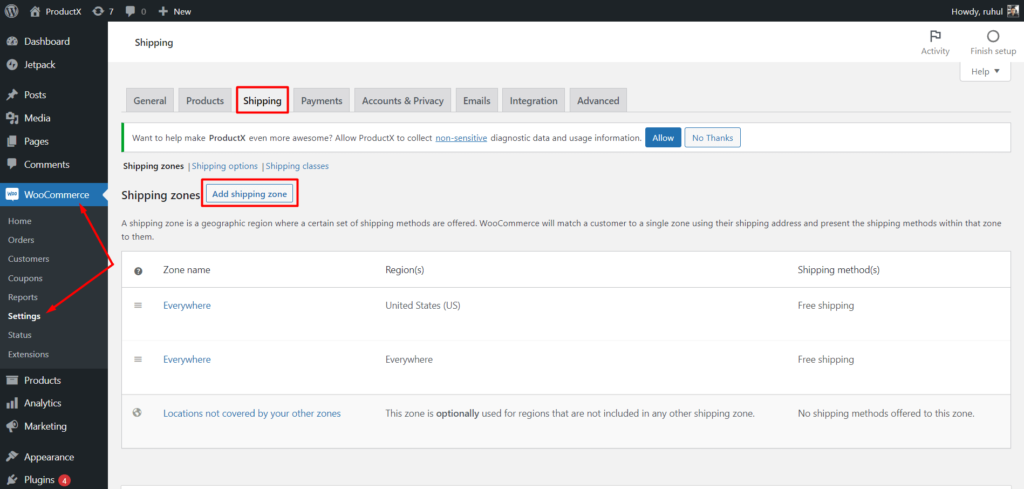Open the Accounts & Privacy tab
Viewport: 1024px width, 489px height.
[x=402, y=101]
